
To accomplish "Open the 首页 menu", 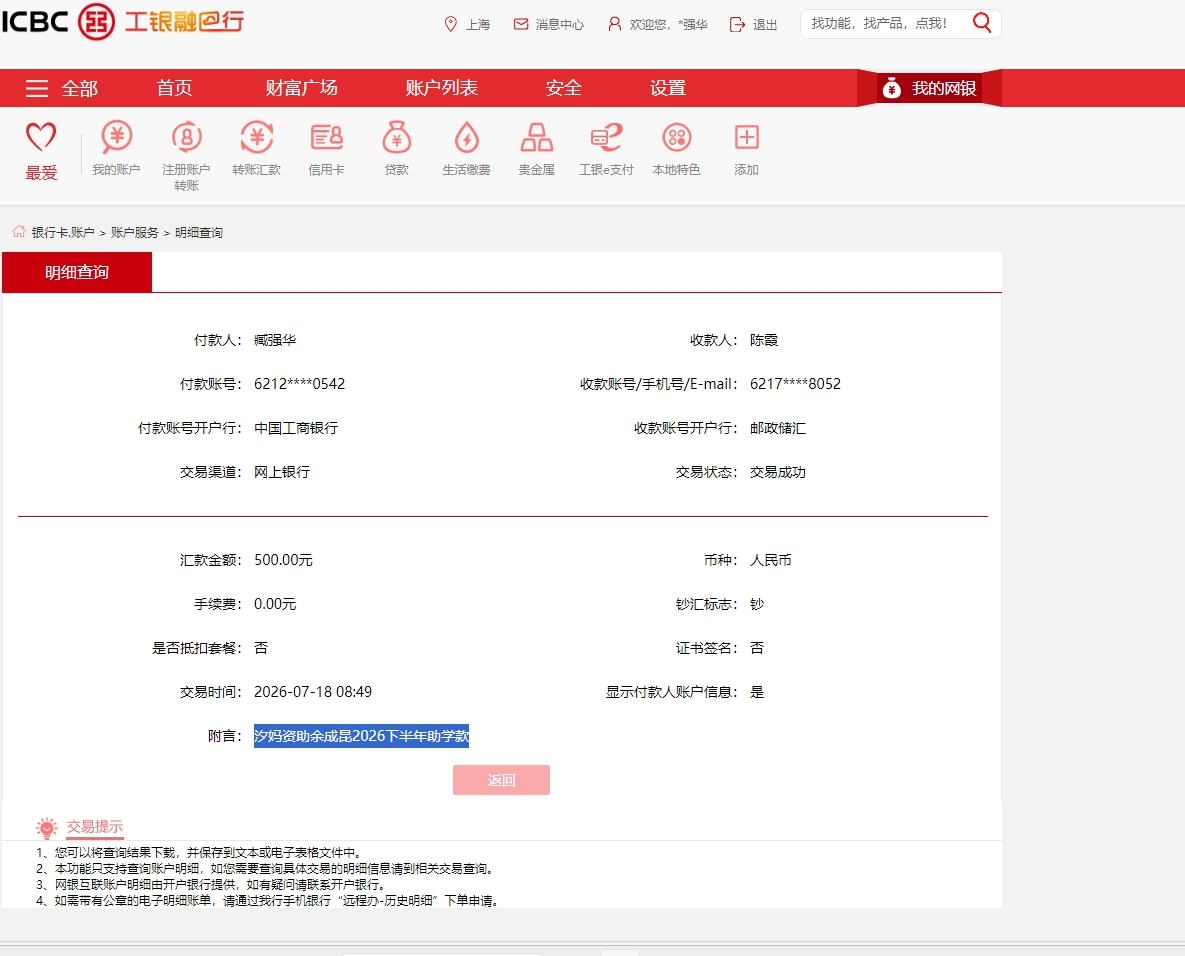I will tap(174, 88).
